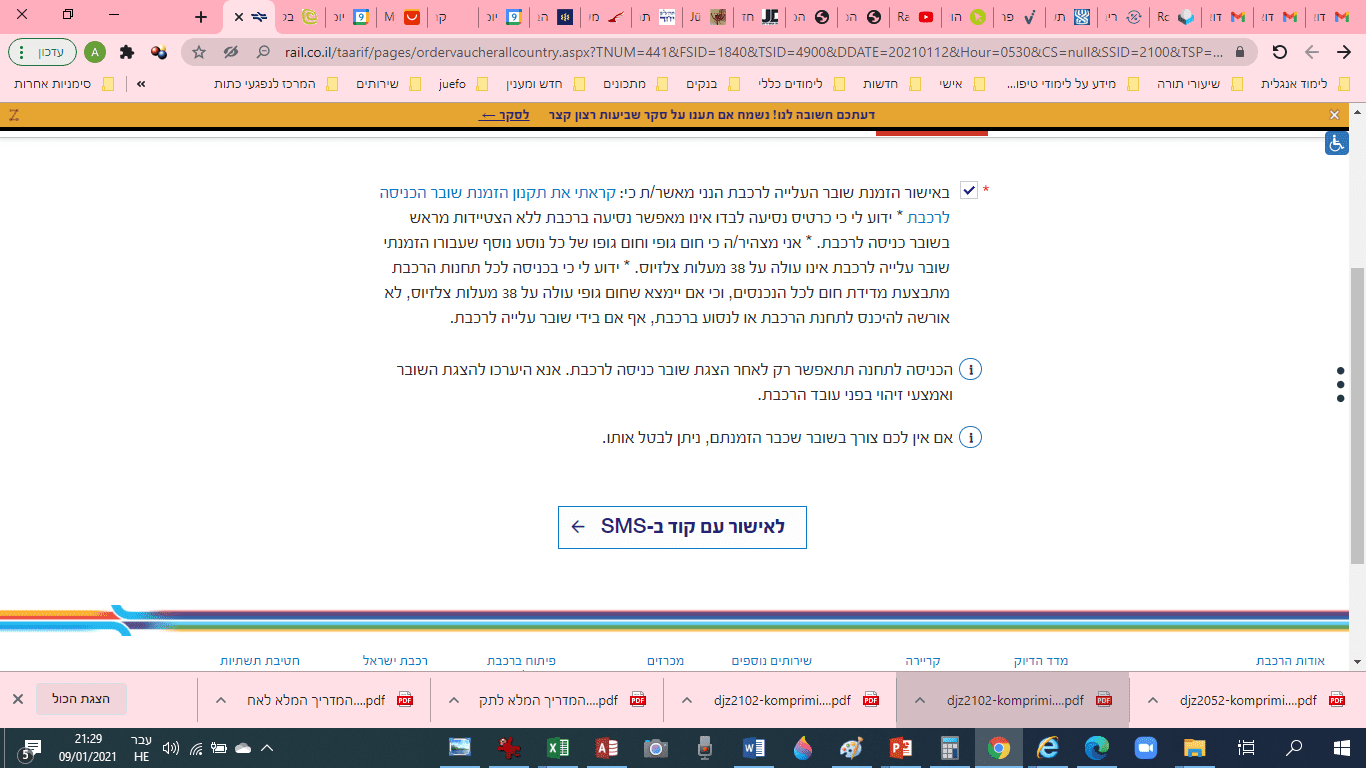Expand options for "המדריך המלא לאח" download
This screenshot has height=768, width=1366.
[222, 700]
